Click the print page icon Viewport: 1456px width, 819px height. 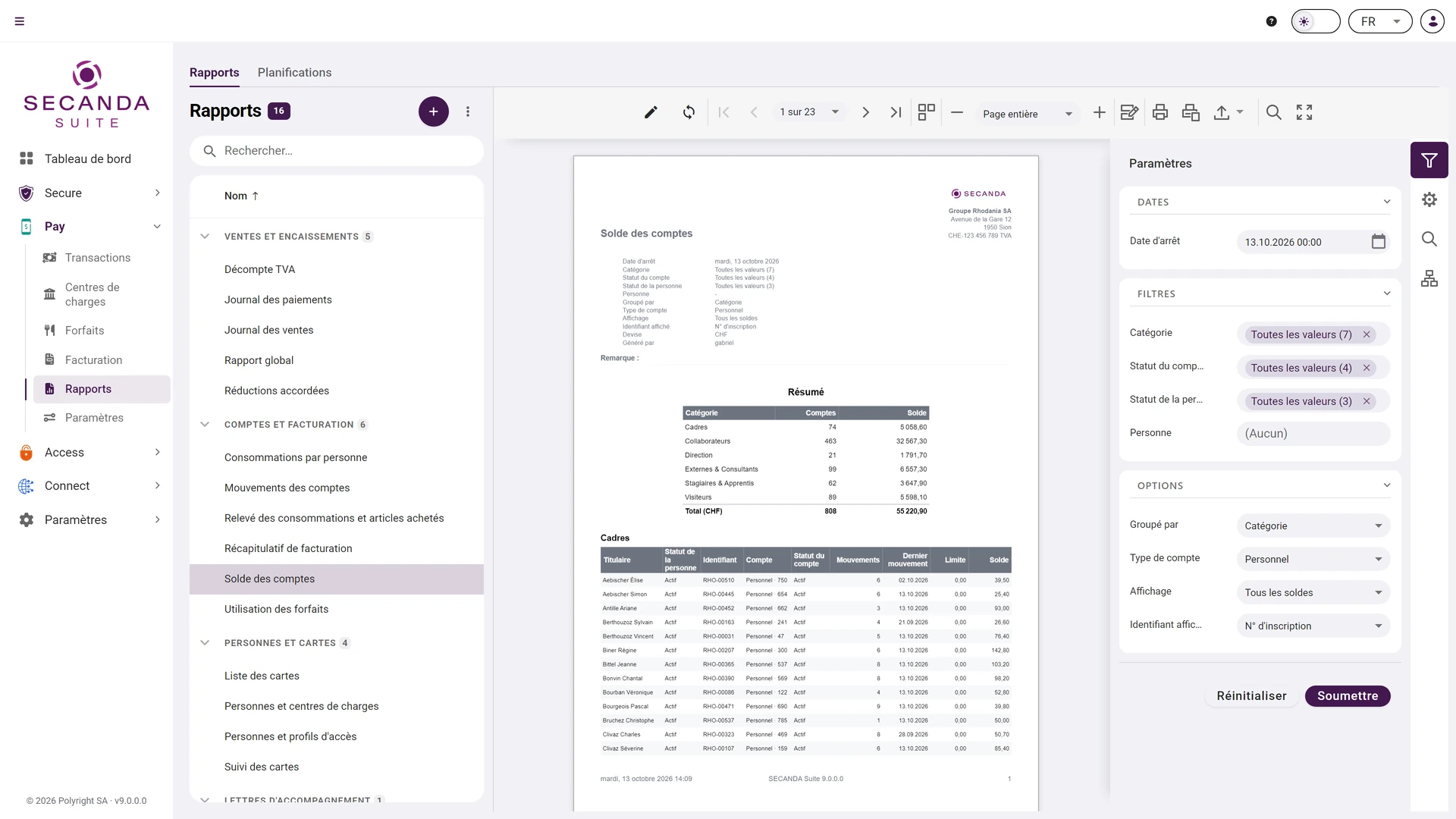pos(1191,112)
